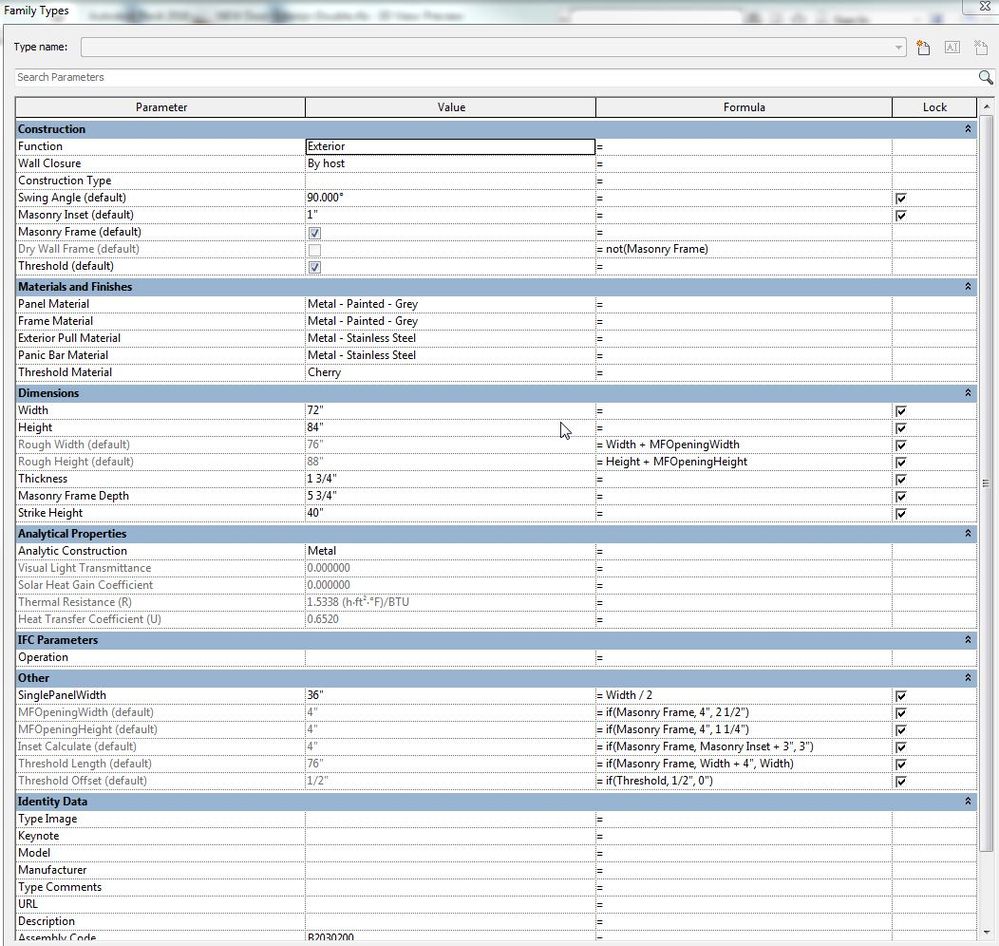Select Panel Material value cell
999x946 pixels.
[x=450, y=305]
